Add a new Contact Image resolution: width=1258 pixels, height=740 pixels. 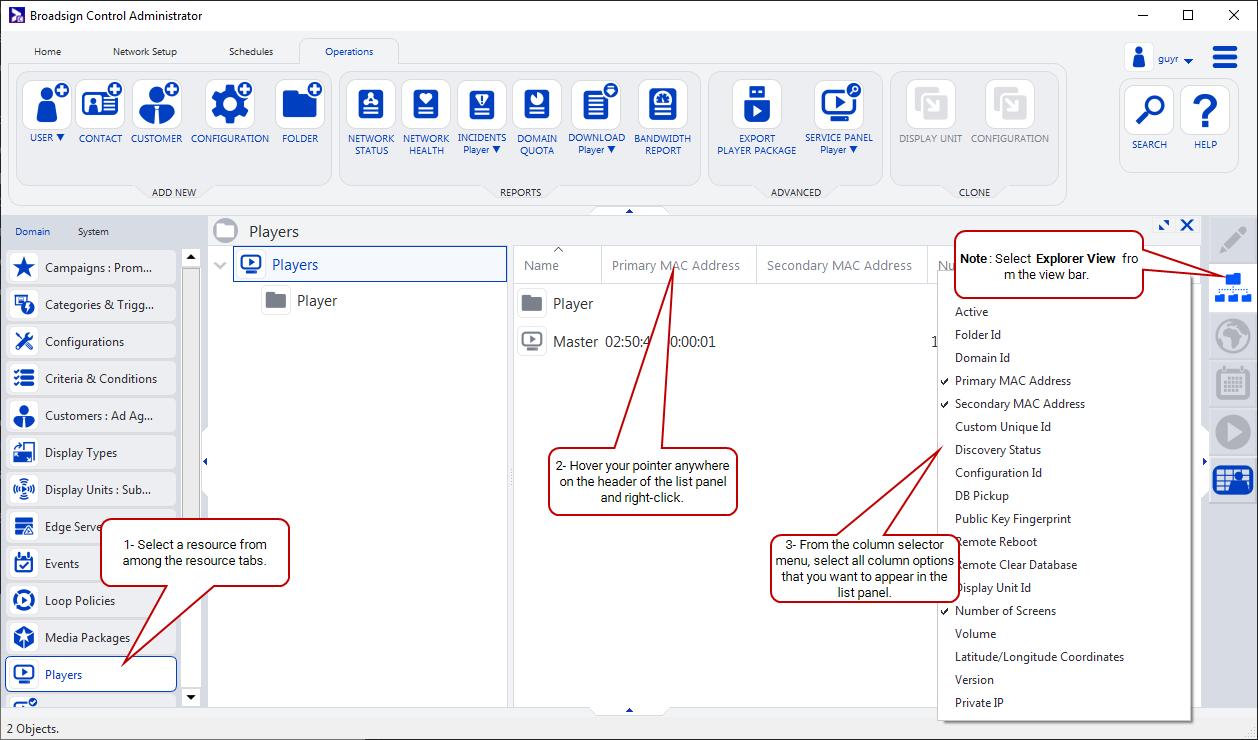100,104
